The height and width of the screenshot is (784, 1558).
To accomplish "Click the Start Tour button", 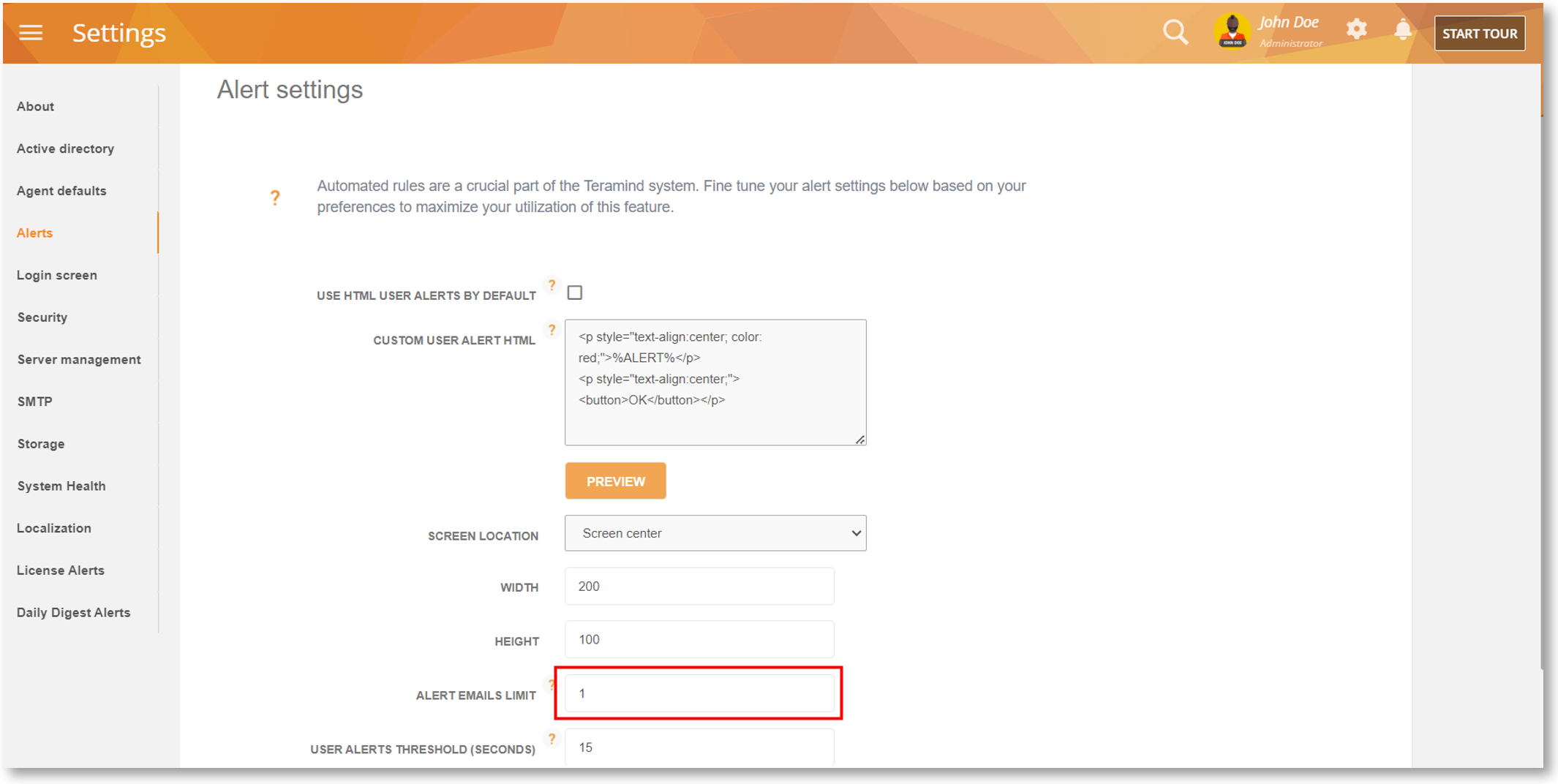I will (1479, 34).
